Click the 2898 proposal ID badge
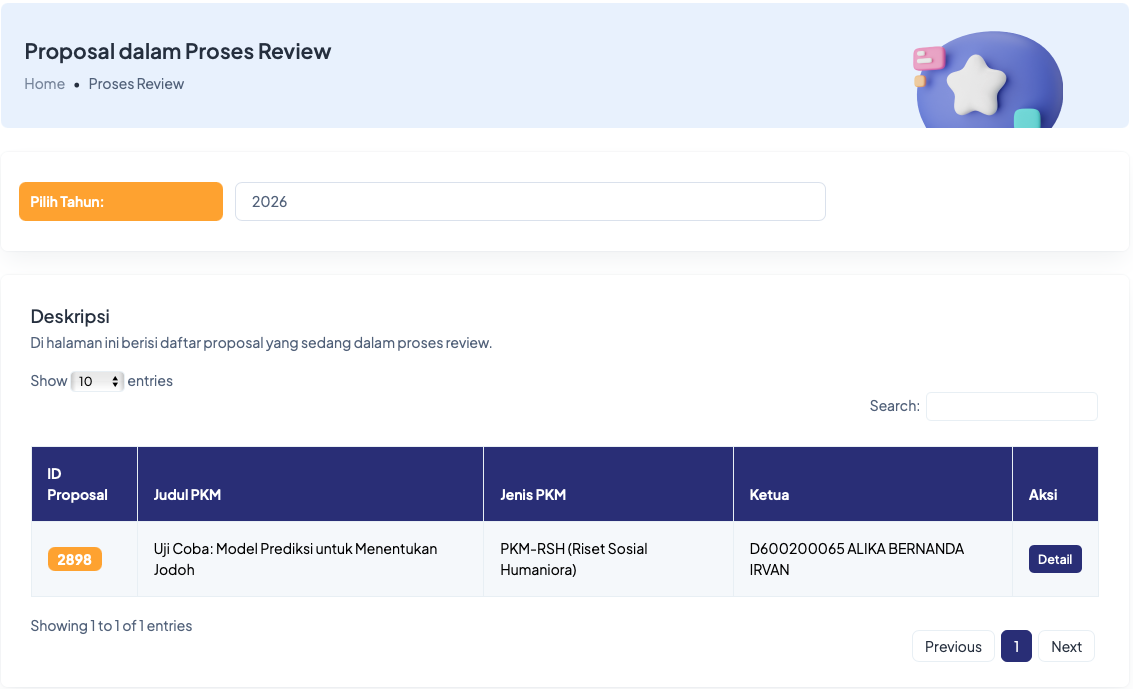Screen dimensions: 1133x689 [x=74, y=559]
